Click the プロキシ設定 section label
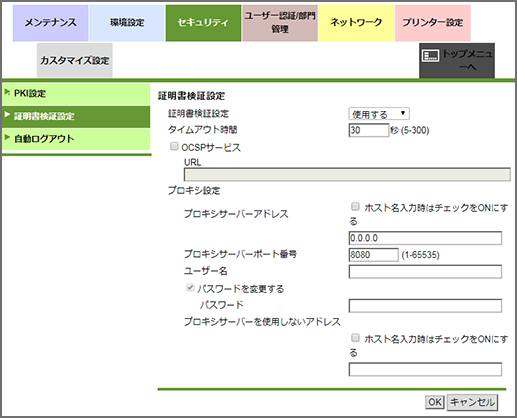Screen dimensions: 517x418 click(194, 191)
